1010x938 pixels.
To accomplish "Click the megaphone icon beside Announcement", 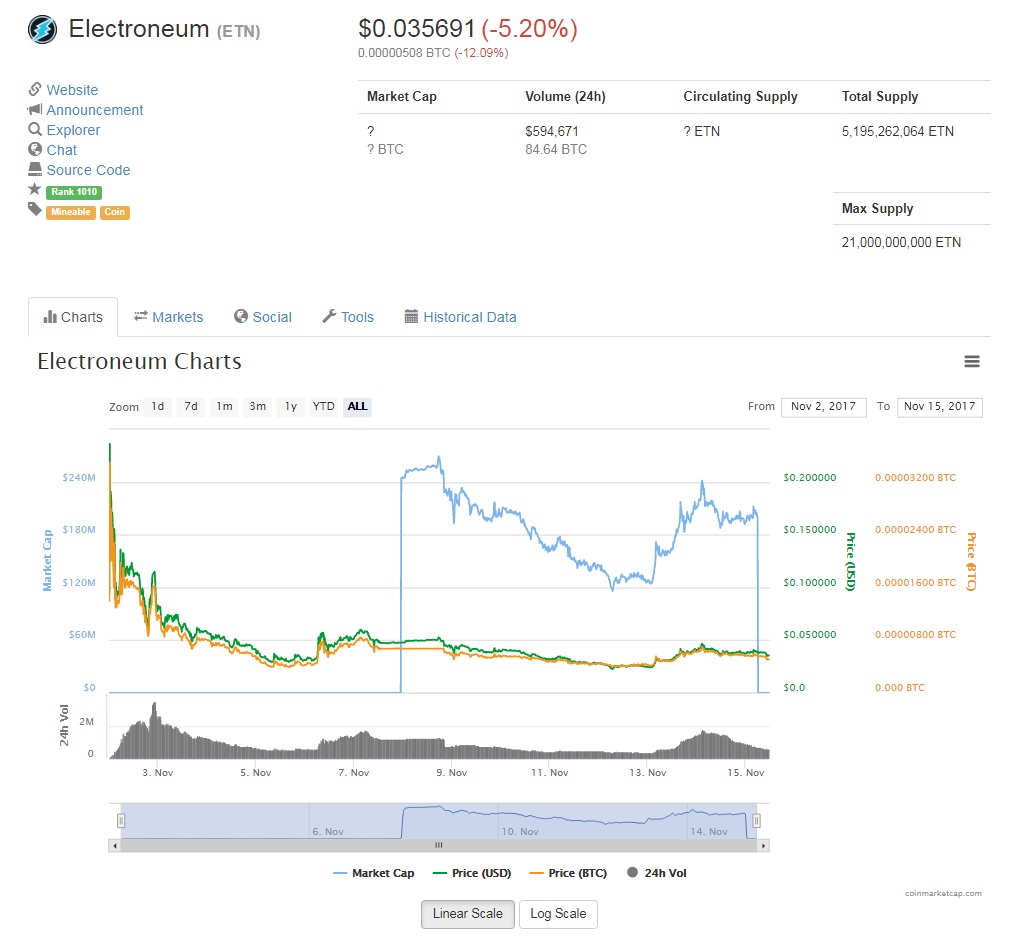I will point(35,109).
